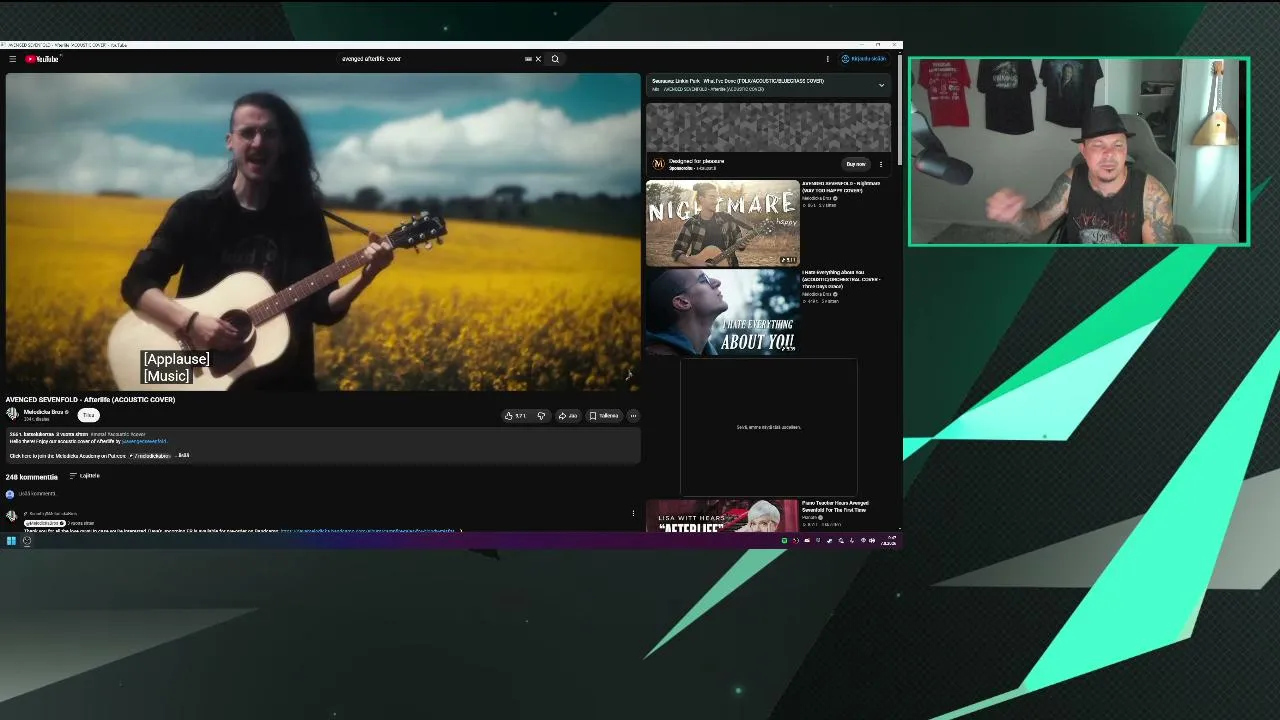Open the pinned comment author's avatar
The height and width of the screenshot is (720, 1280).
pos(11,516)
